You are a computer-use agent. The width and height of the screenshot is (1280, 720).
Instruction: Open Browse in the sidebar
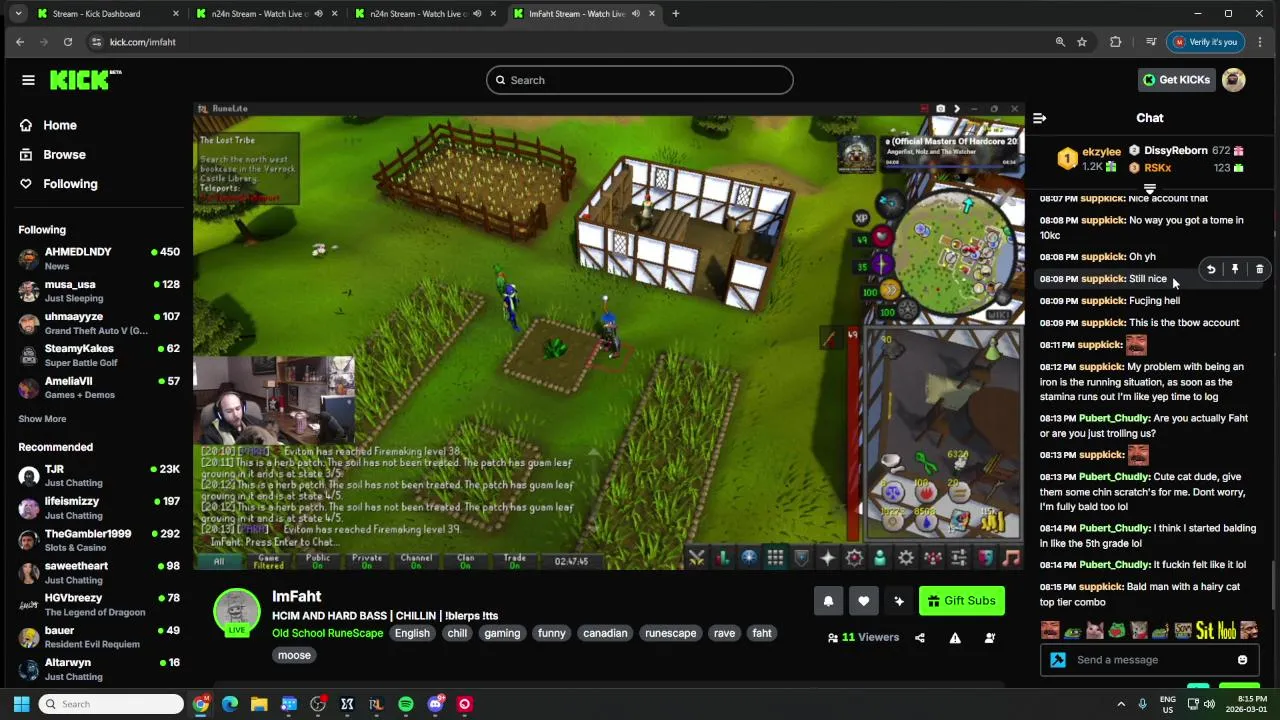click(x=64, y=155)
